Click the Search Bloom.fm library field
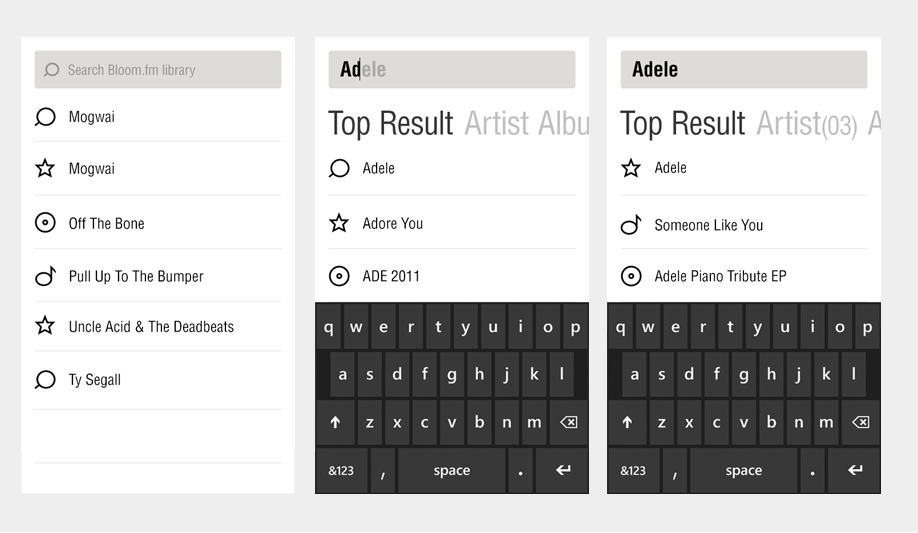 [158, 70]
